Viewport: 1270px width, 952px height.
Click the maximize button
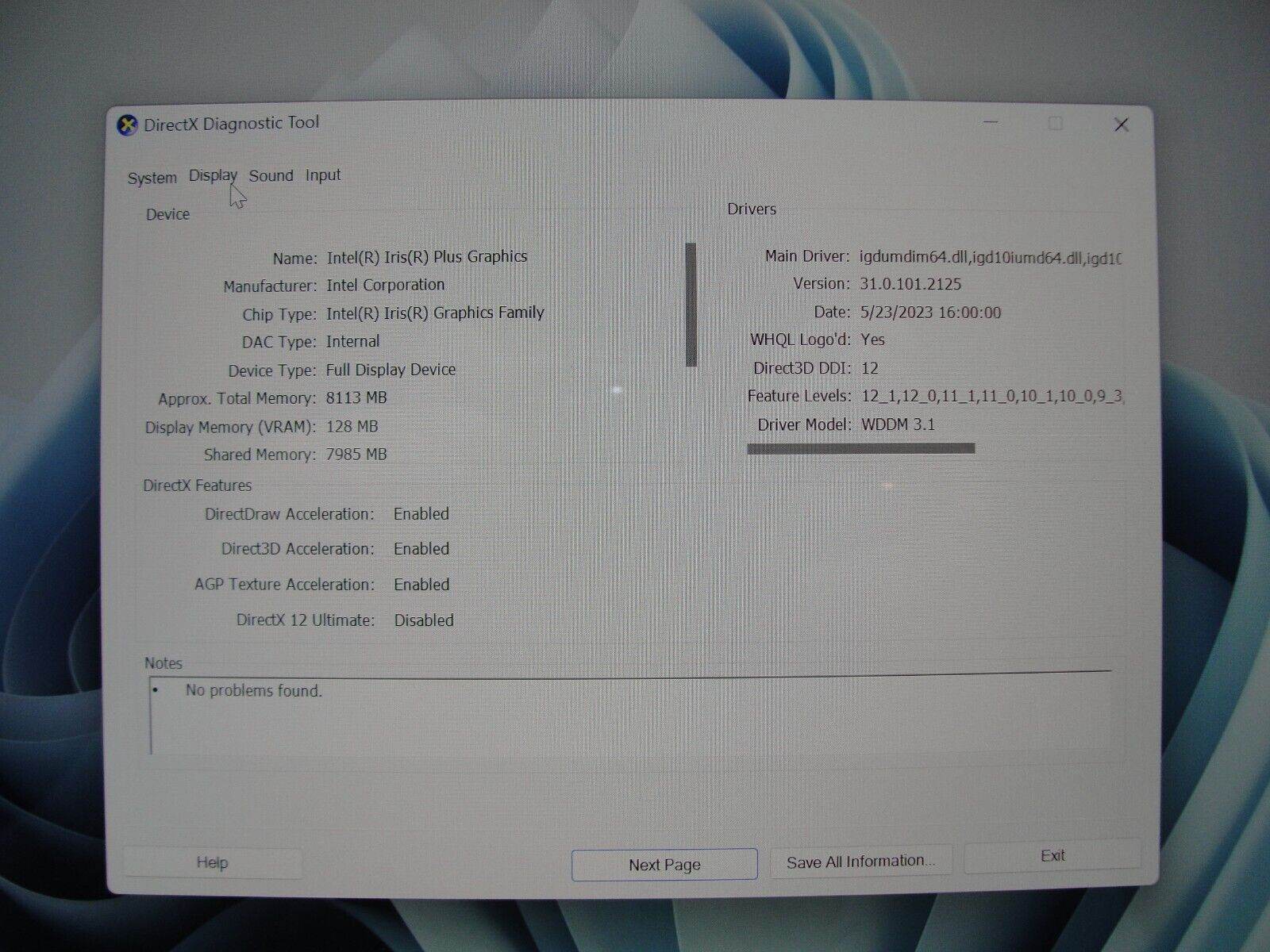tap(1055, 124)
